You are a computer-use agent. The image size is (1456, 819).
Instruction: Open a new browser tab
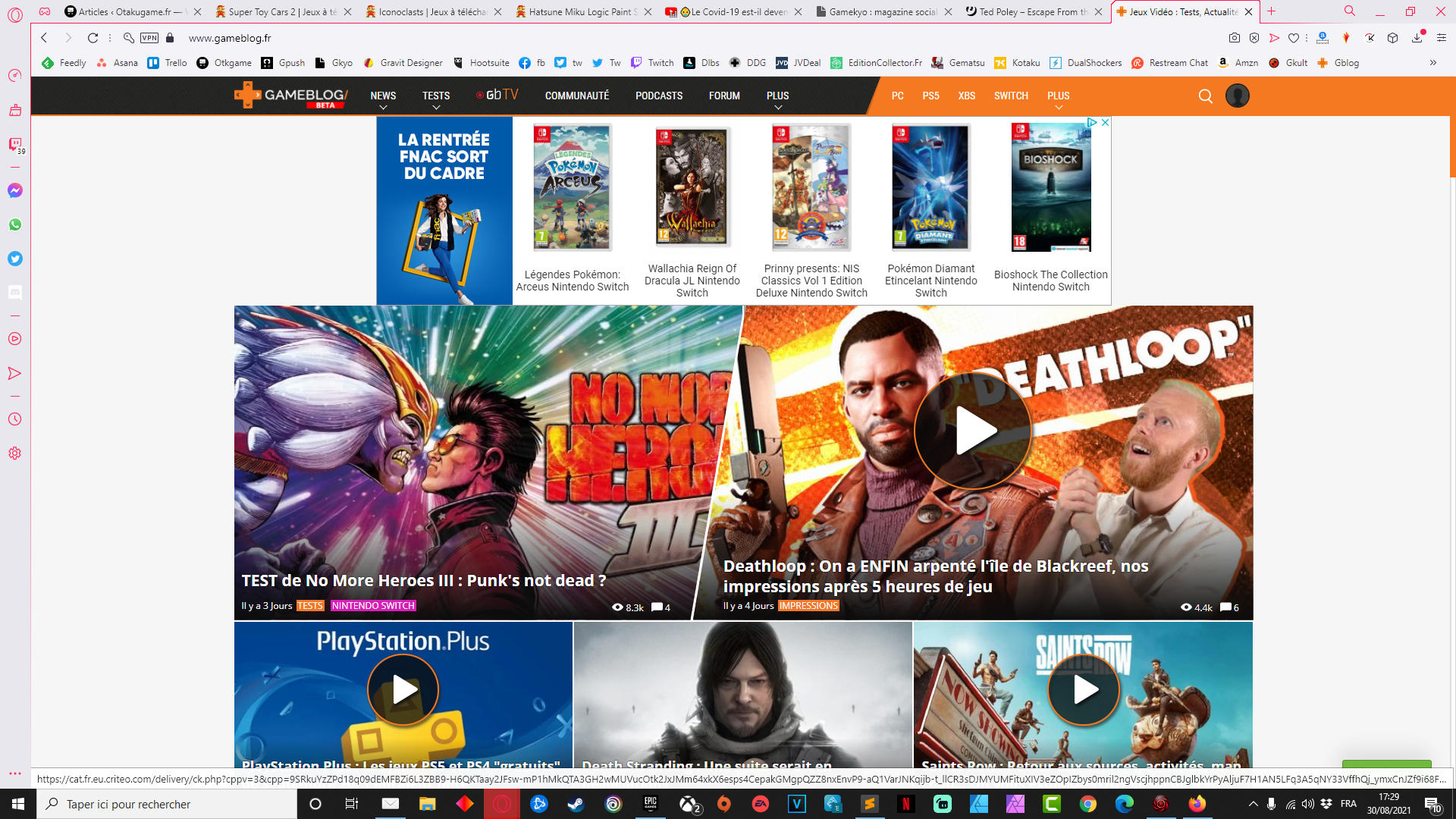point(1272,11)
